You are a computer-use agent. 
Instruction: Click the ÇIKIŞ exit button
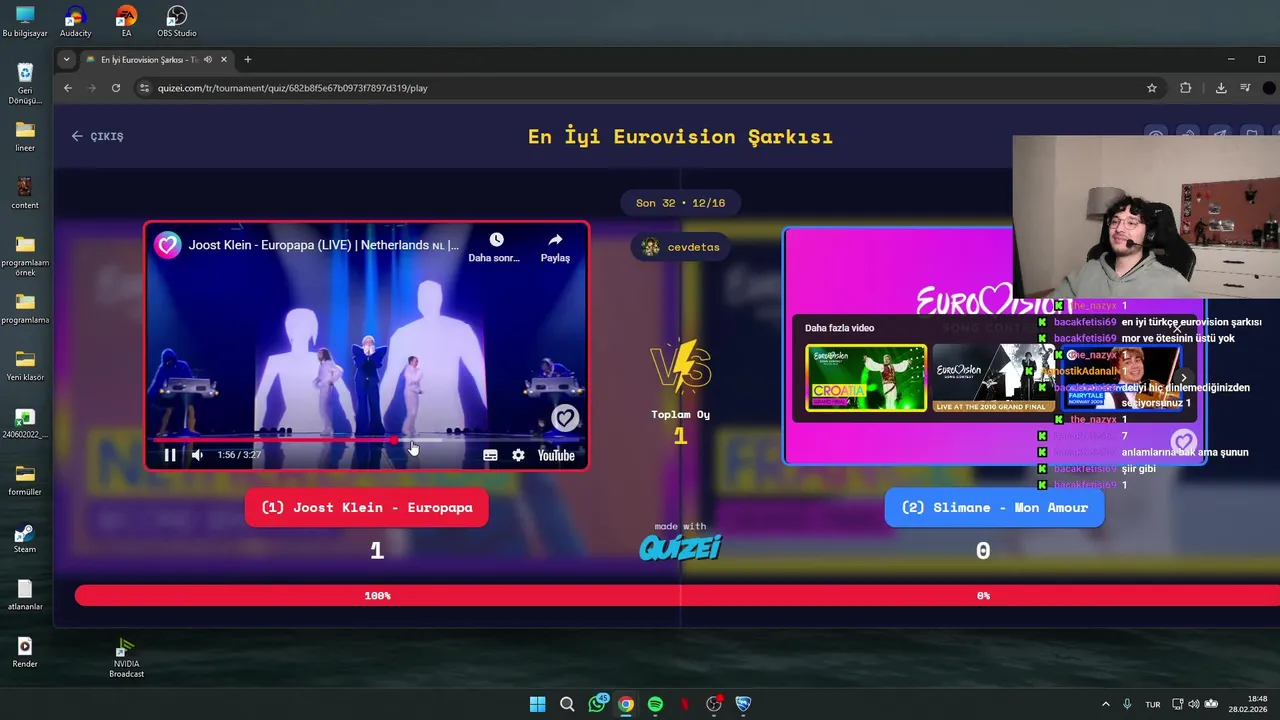(x=97, y=136)
